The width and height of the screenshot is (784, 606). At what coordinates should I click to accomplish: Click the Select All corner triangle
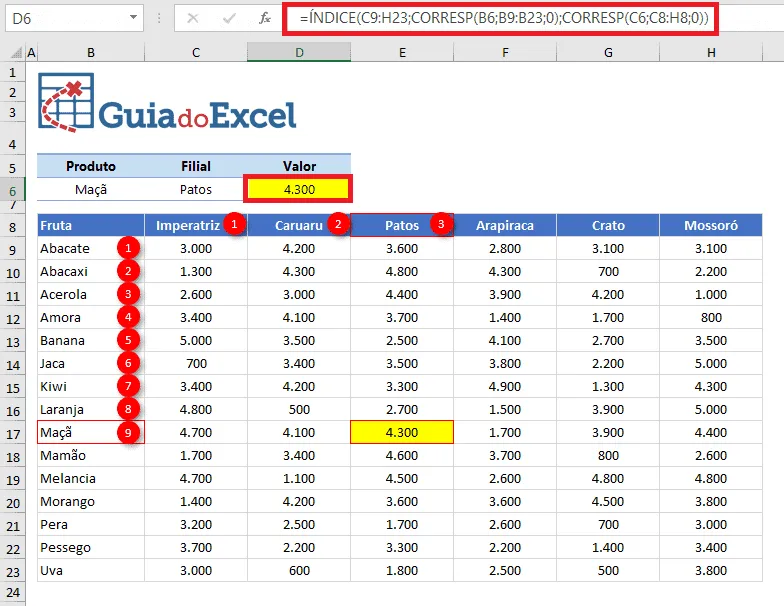click(x=17, y=52)
